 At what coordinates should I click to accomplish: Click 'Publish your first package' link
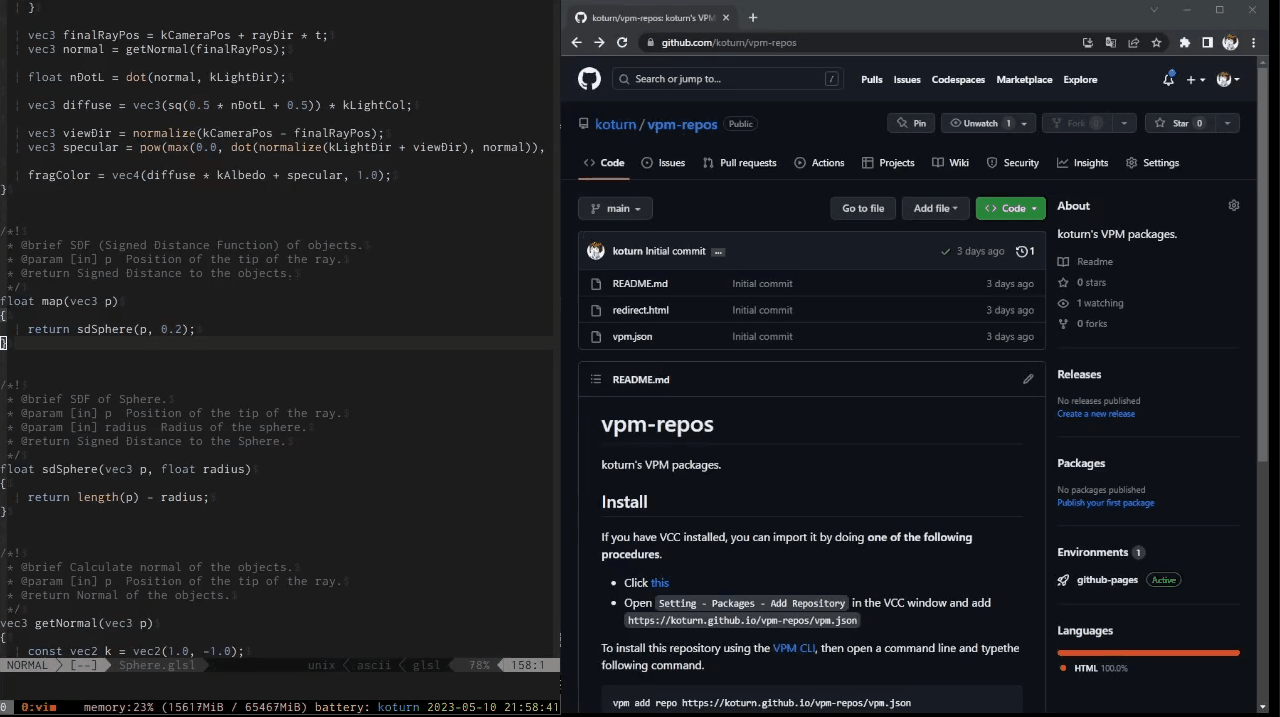pyautogui.click(x=1106, y=503)
